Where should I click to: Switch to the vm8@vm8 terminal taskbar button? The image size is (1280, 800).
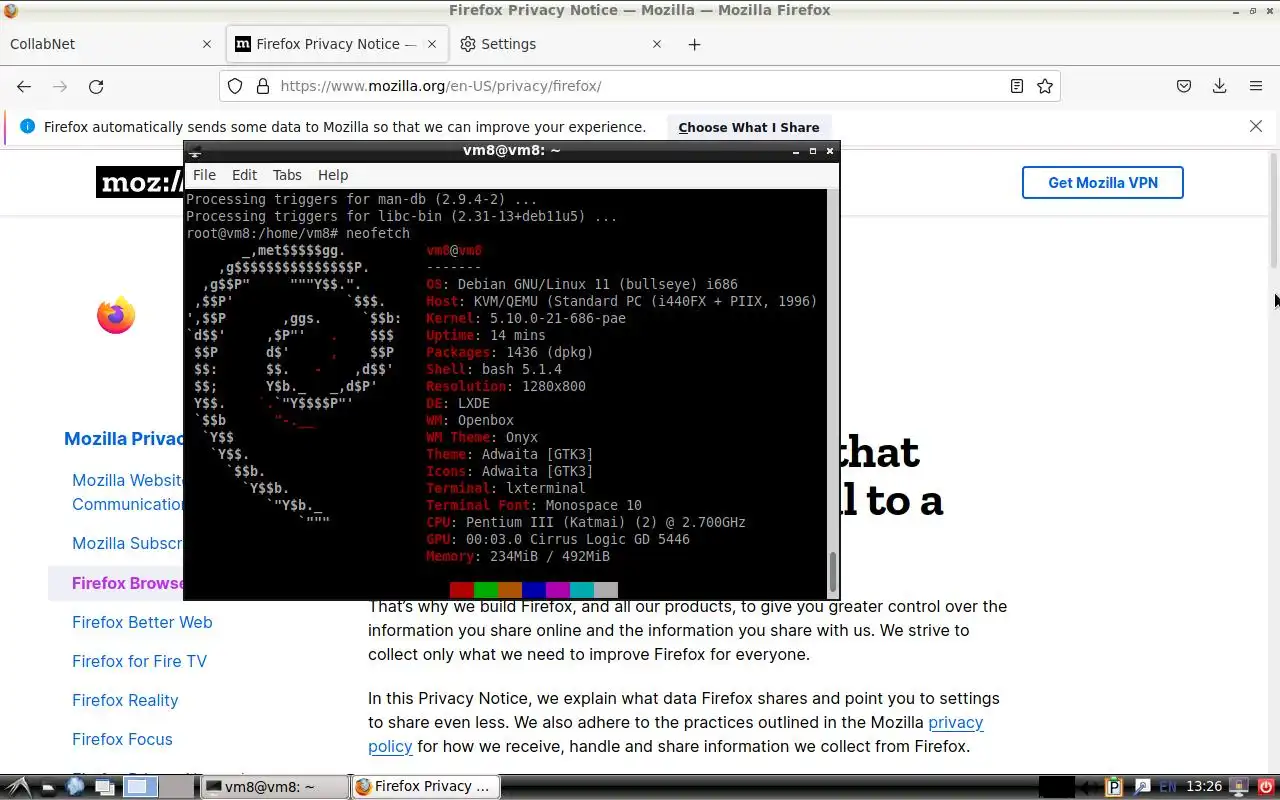[273, 787]
